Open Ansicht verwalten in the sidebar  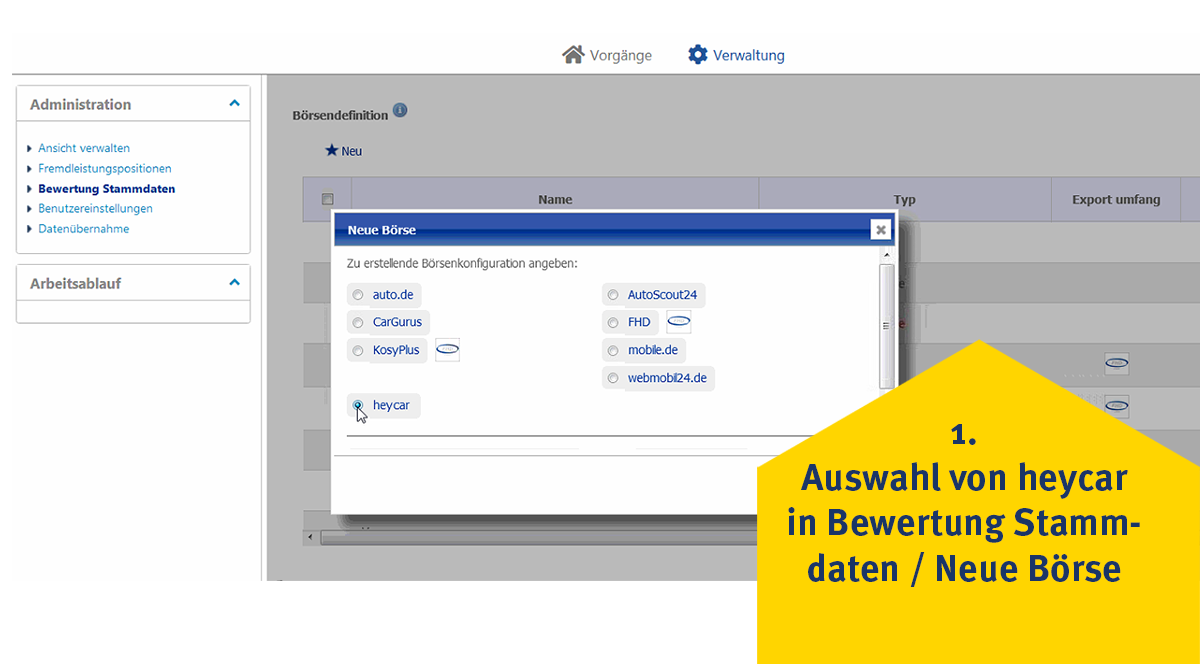tap(84, 148)
